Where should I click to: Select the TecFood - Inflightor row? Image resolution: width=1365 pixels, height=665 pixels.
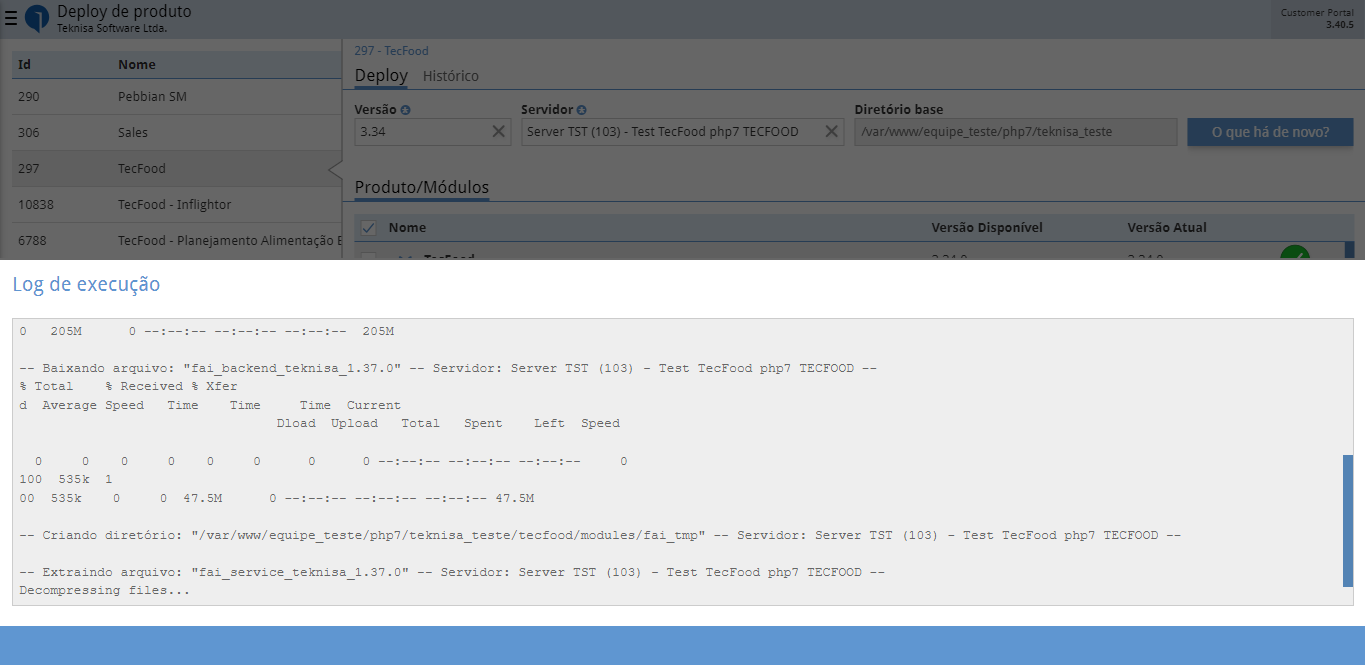pos(177,205)
